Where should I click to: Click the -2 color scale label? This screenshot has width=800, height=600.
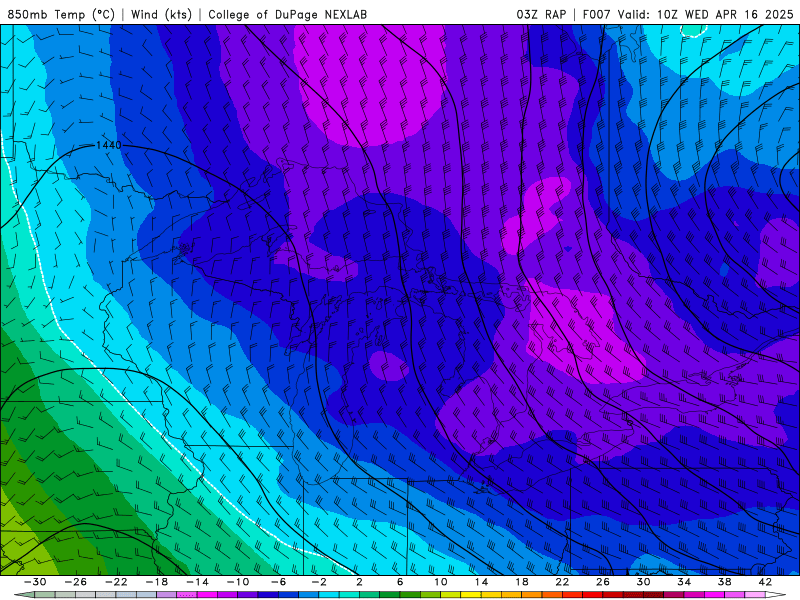[x=319, y=582]
